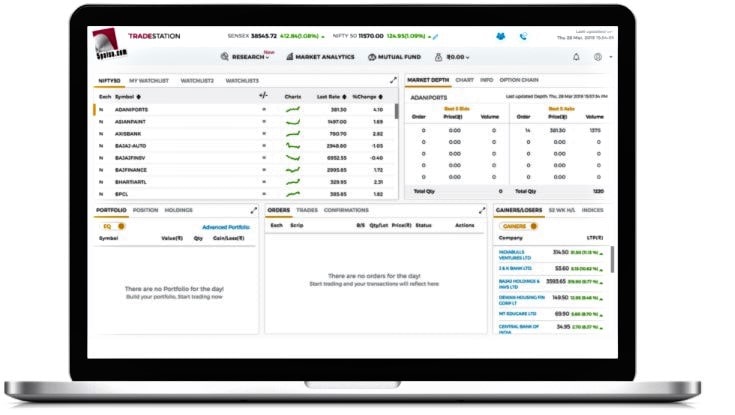
Task: Switch to the Option Chain tab
Action: (519, 80)
